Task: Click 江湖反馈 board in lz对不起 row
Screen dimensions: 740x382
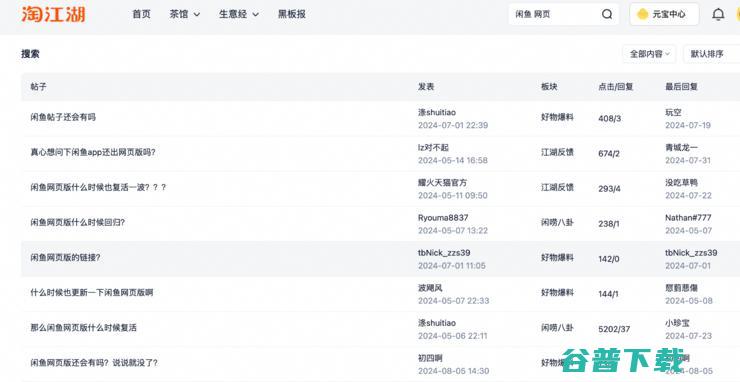Action: click(x=557, y=152)
